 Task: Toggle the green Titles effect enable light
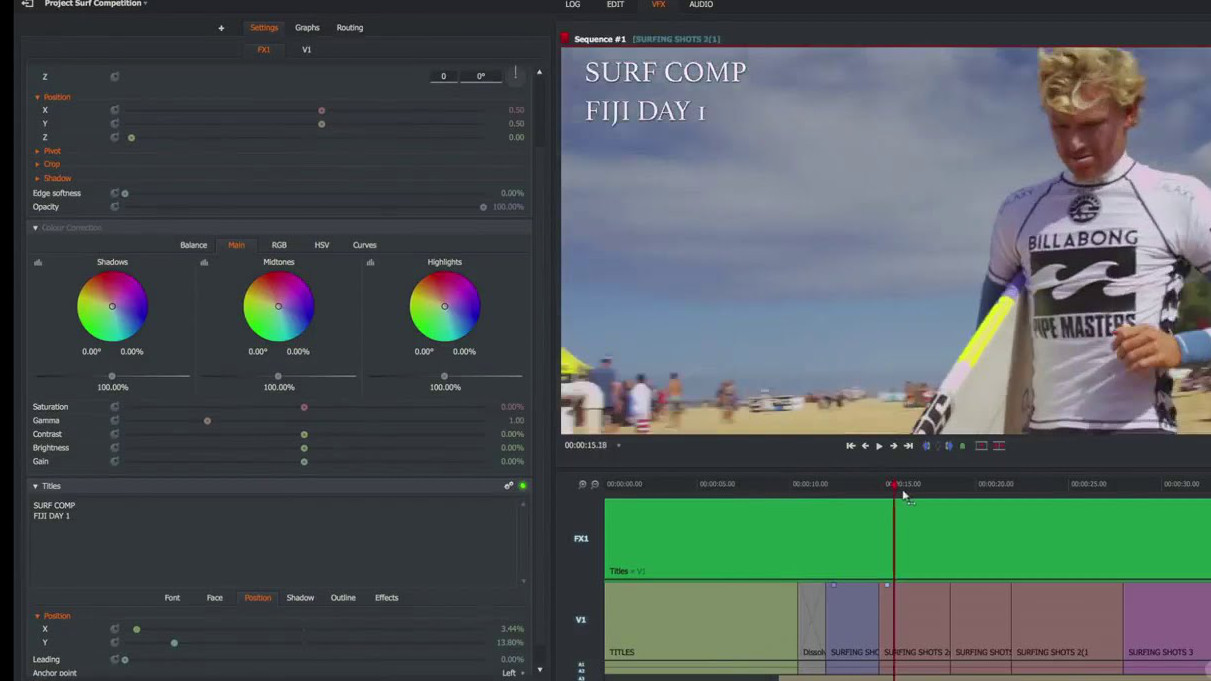coord(523,486)
